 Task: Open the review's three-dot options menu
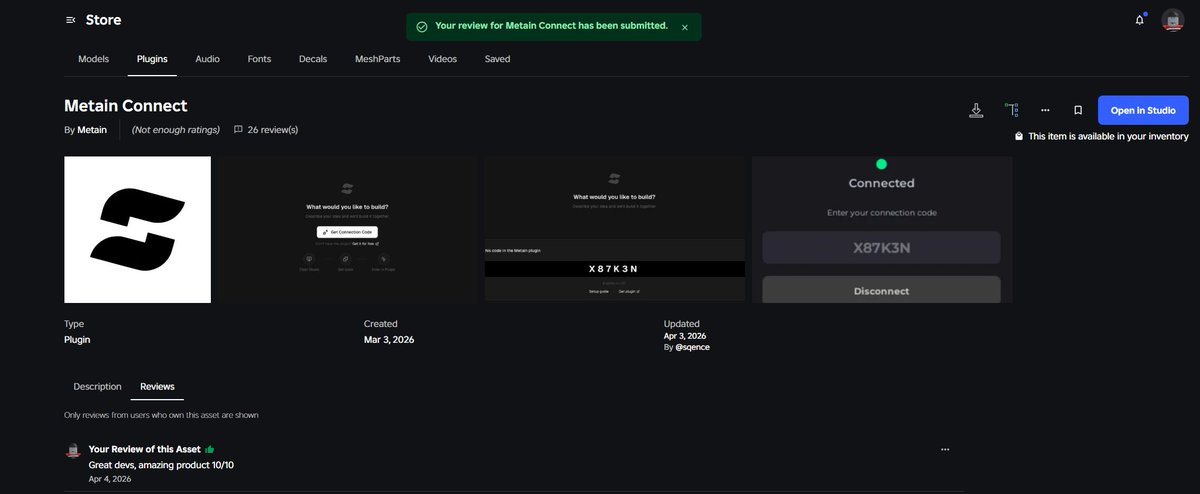pyautogui.click(x=945, y=450)
